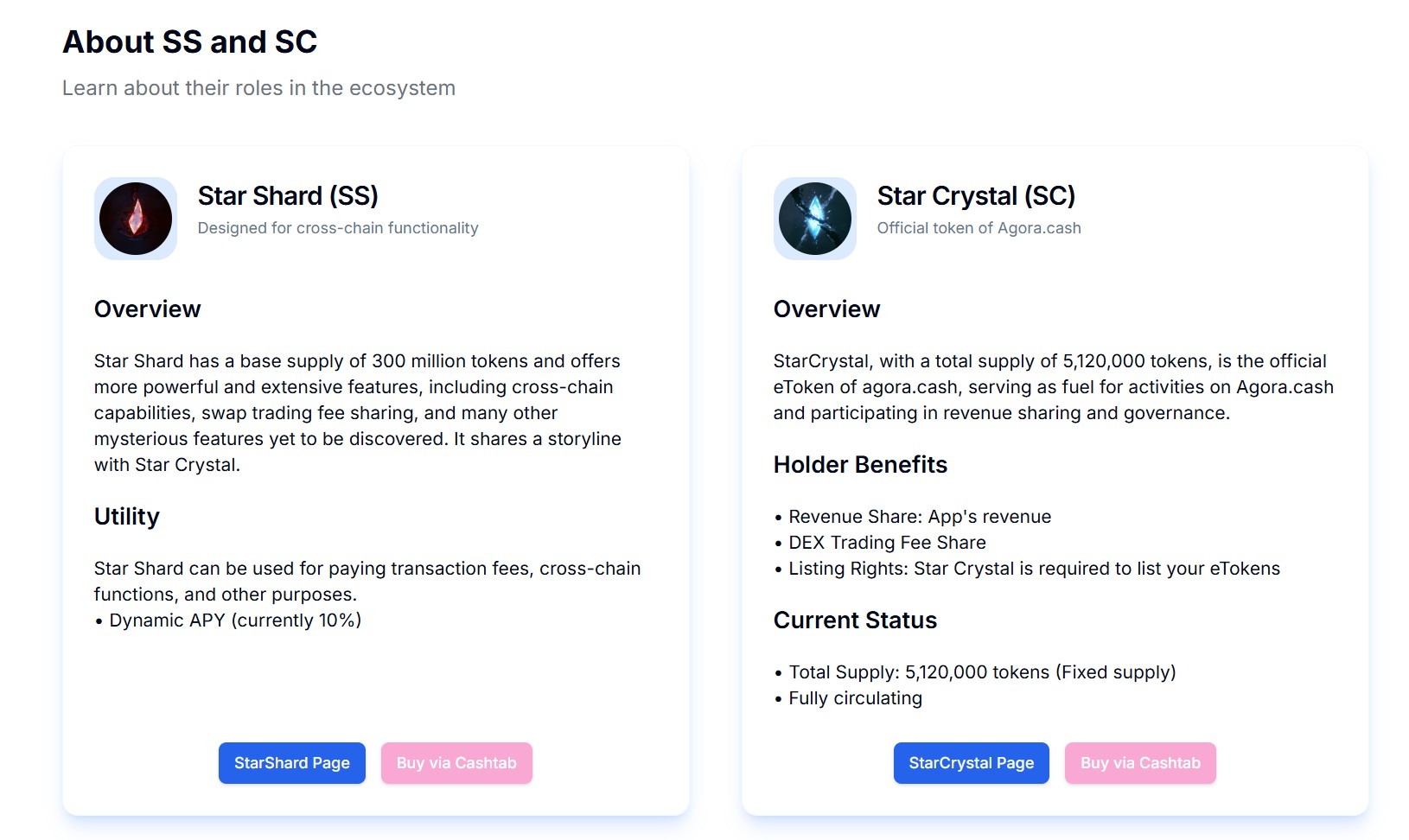Image resolution: width=1409 pixels, height=840 pixels.
Task: Select the "Star Crystal (SC)" card title
Action: pos(976,196)
